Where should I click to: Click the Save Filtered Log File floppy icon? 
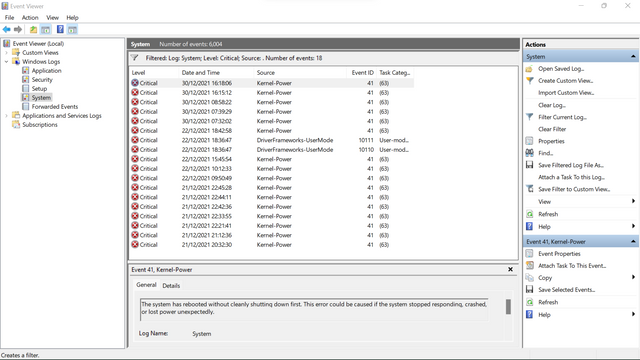coord(529,165)
